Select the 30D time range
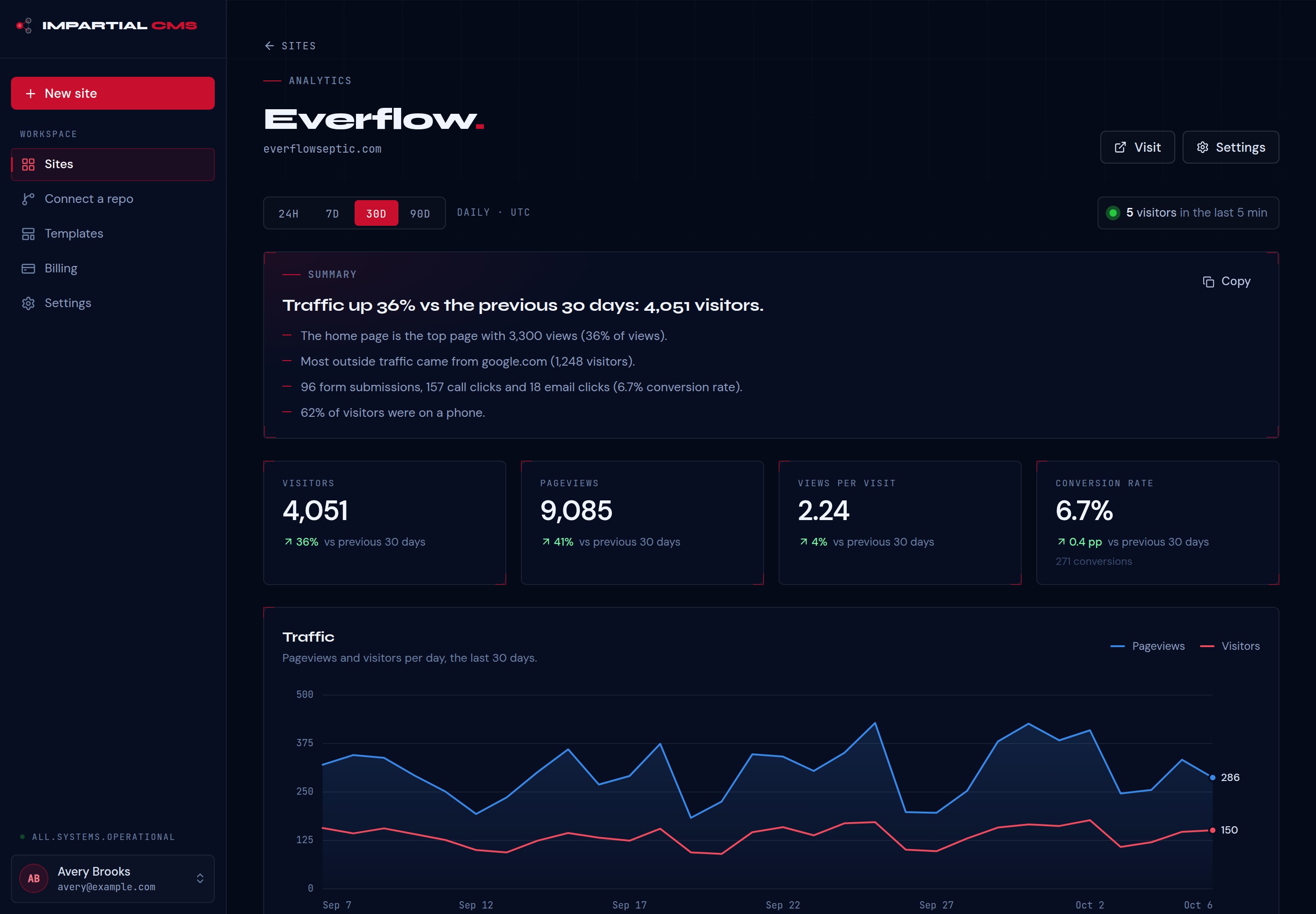 pos(376,213)
